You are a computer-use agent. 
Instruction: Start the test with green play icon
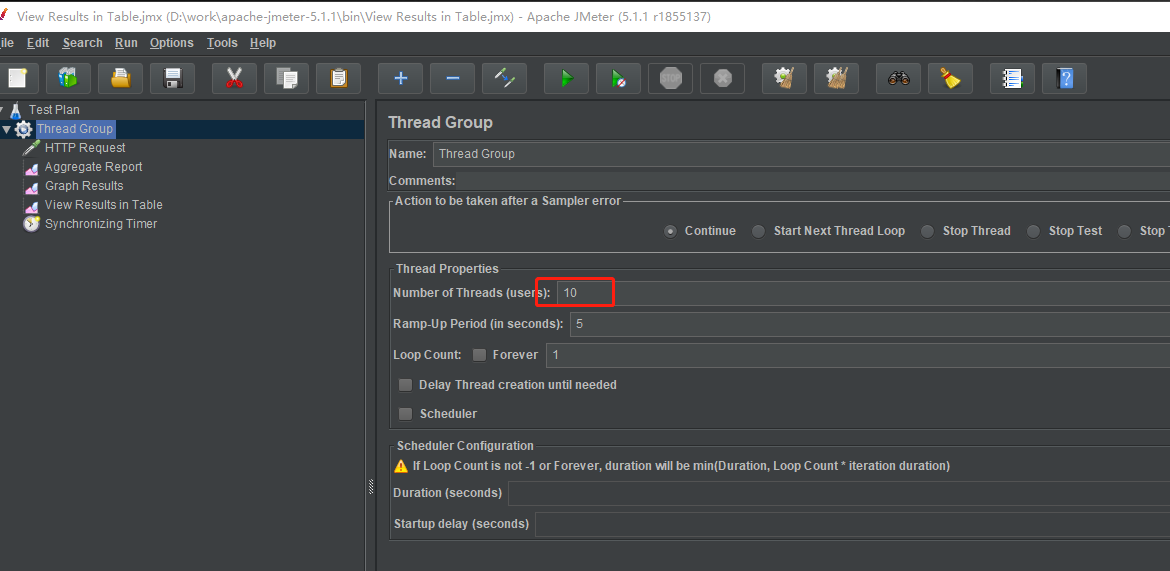[x=566, y=78]
